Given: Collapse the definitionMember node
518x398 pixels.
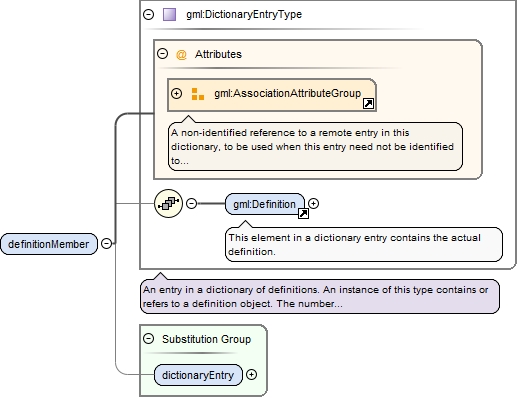Looking at the screenshot, I should click(x=106, y=243).
